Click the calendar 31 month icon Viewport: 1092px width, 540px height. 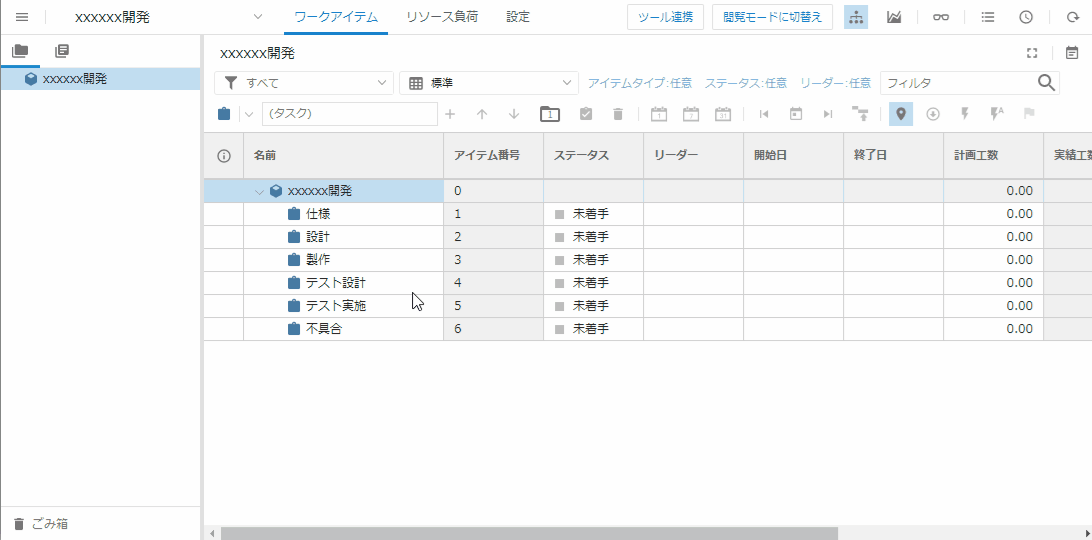pos(723,114)
